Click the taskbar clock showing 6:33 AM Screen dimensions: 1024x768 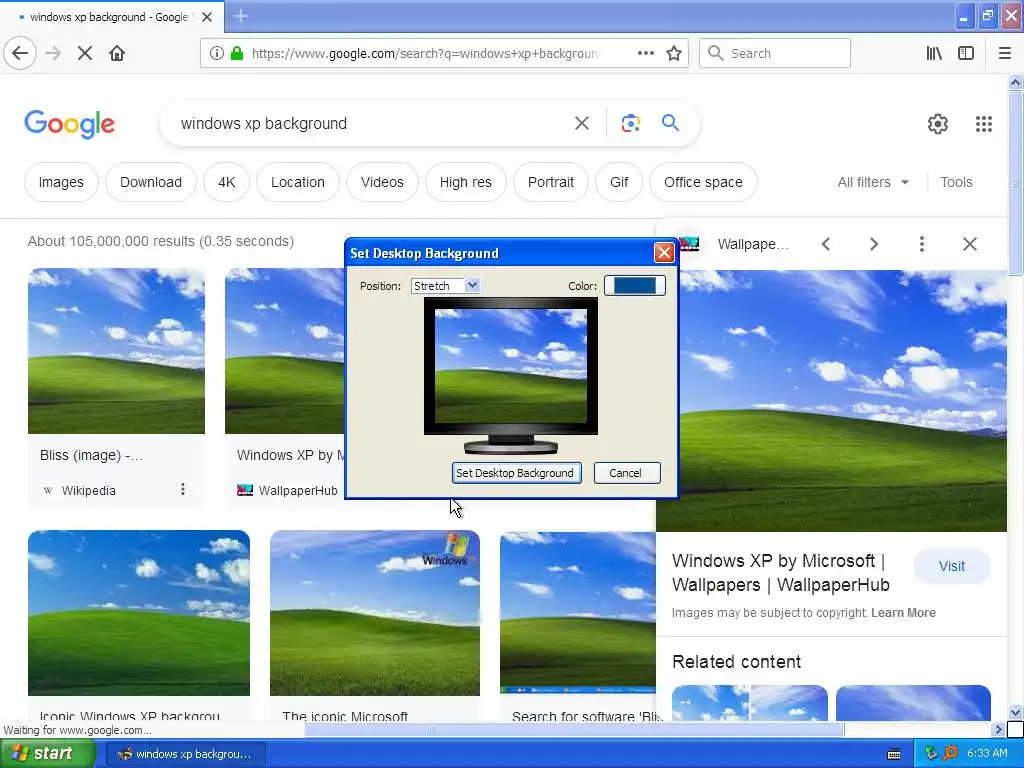coord(987,754)
